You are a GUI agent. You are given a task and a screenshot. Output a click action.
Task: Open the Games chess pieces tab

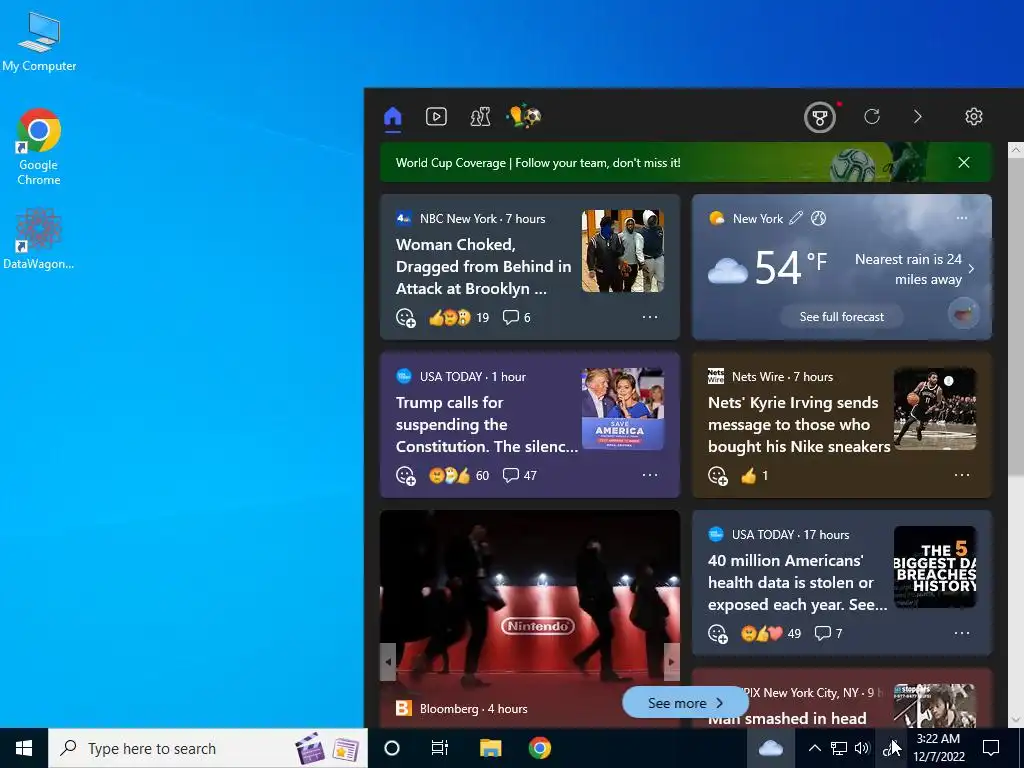pyautogui.click(x=481, y=117)
